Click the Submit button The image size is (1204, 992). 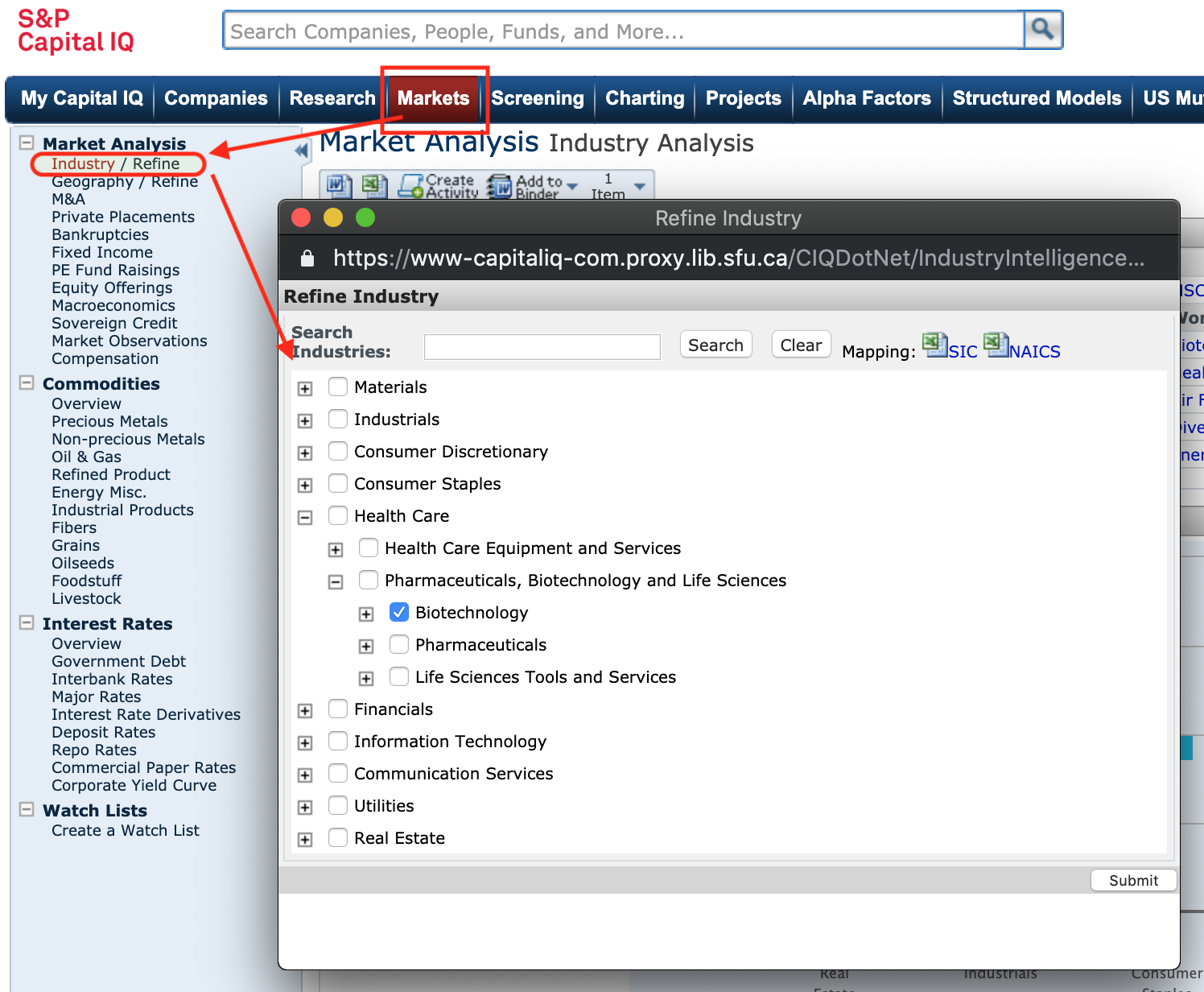(1133, 880)
